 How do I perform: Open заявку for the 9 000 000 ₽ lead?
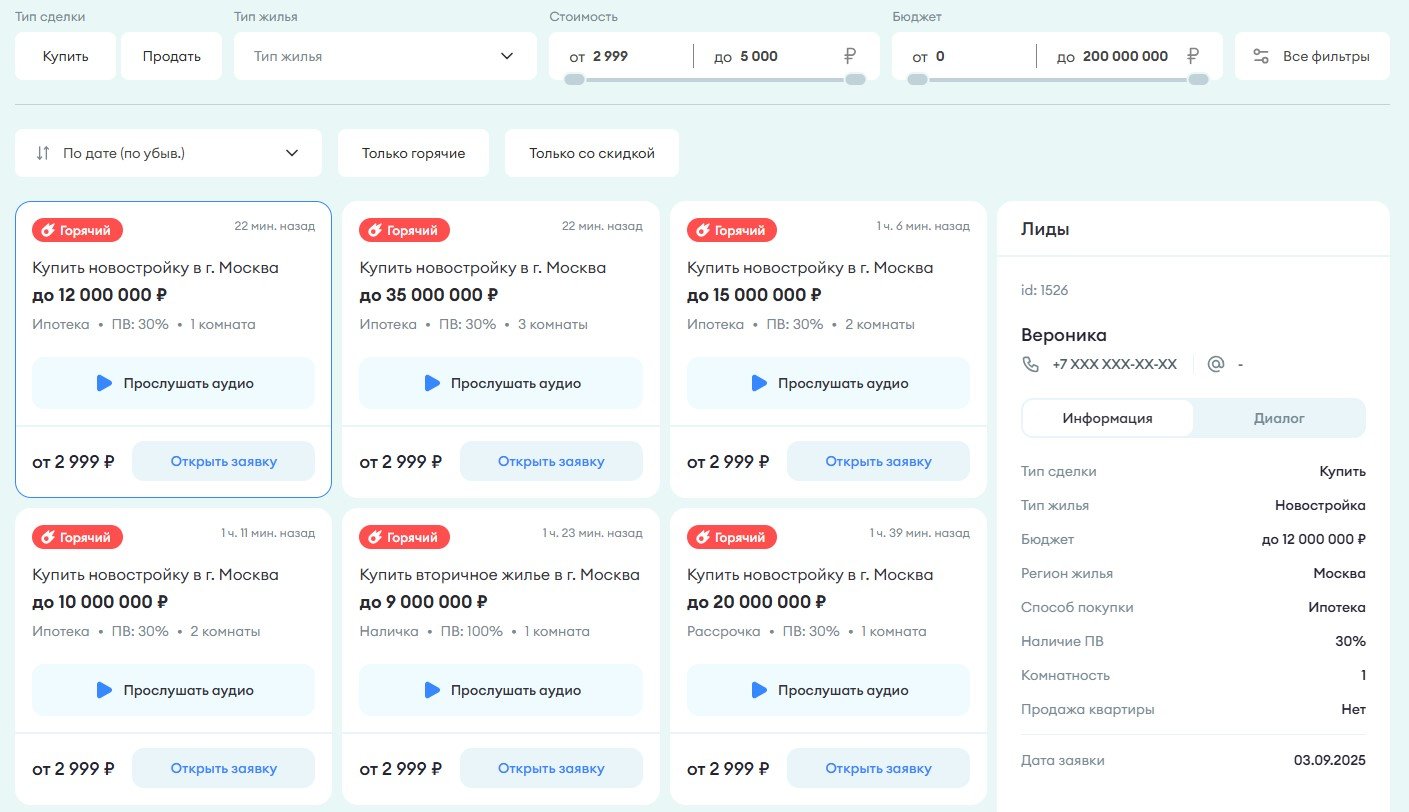(x=551, y=768)
